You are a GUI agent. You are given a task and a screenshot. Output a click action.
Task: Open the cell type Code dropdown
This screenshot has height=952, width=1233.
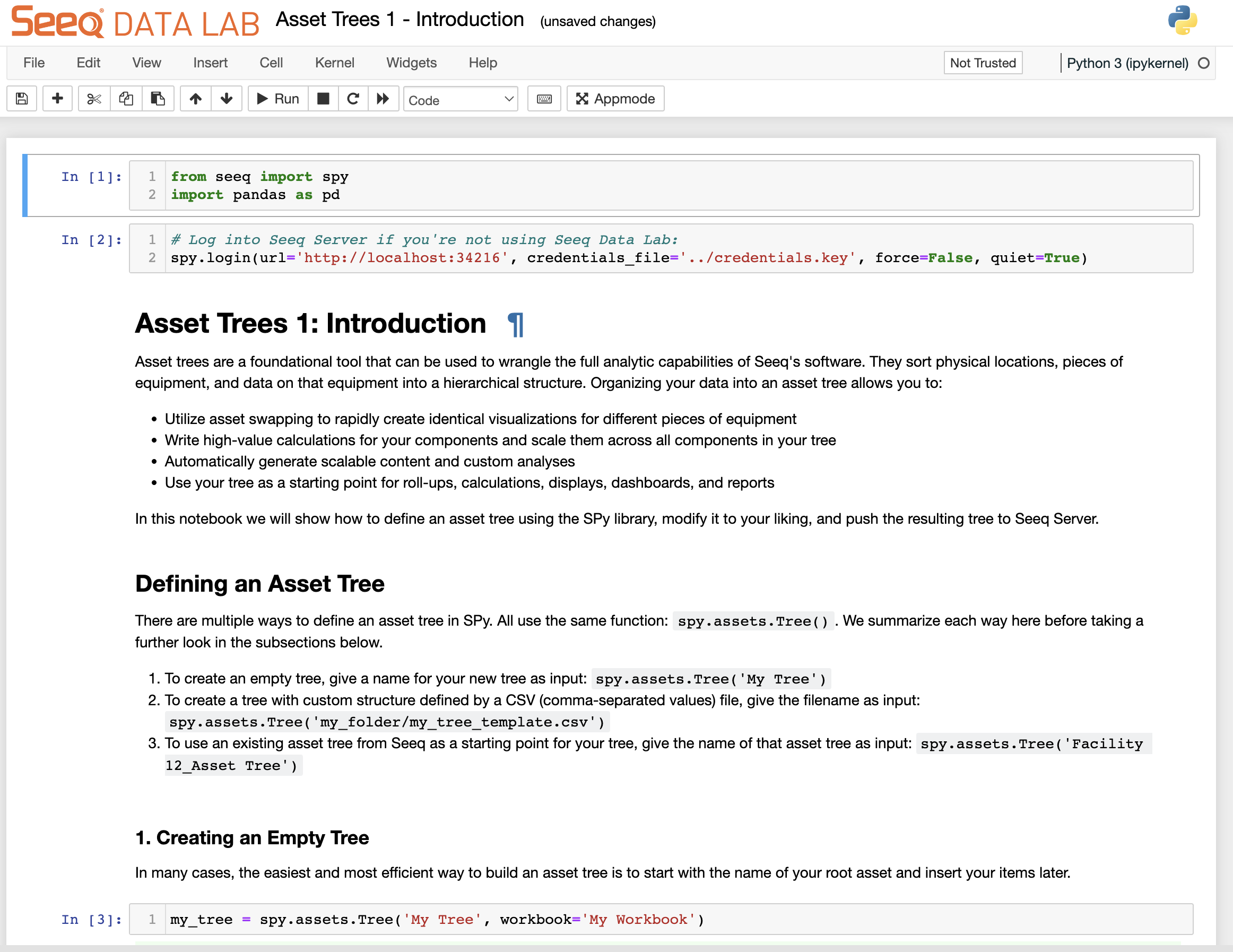click(461, 100)
